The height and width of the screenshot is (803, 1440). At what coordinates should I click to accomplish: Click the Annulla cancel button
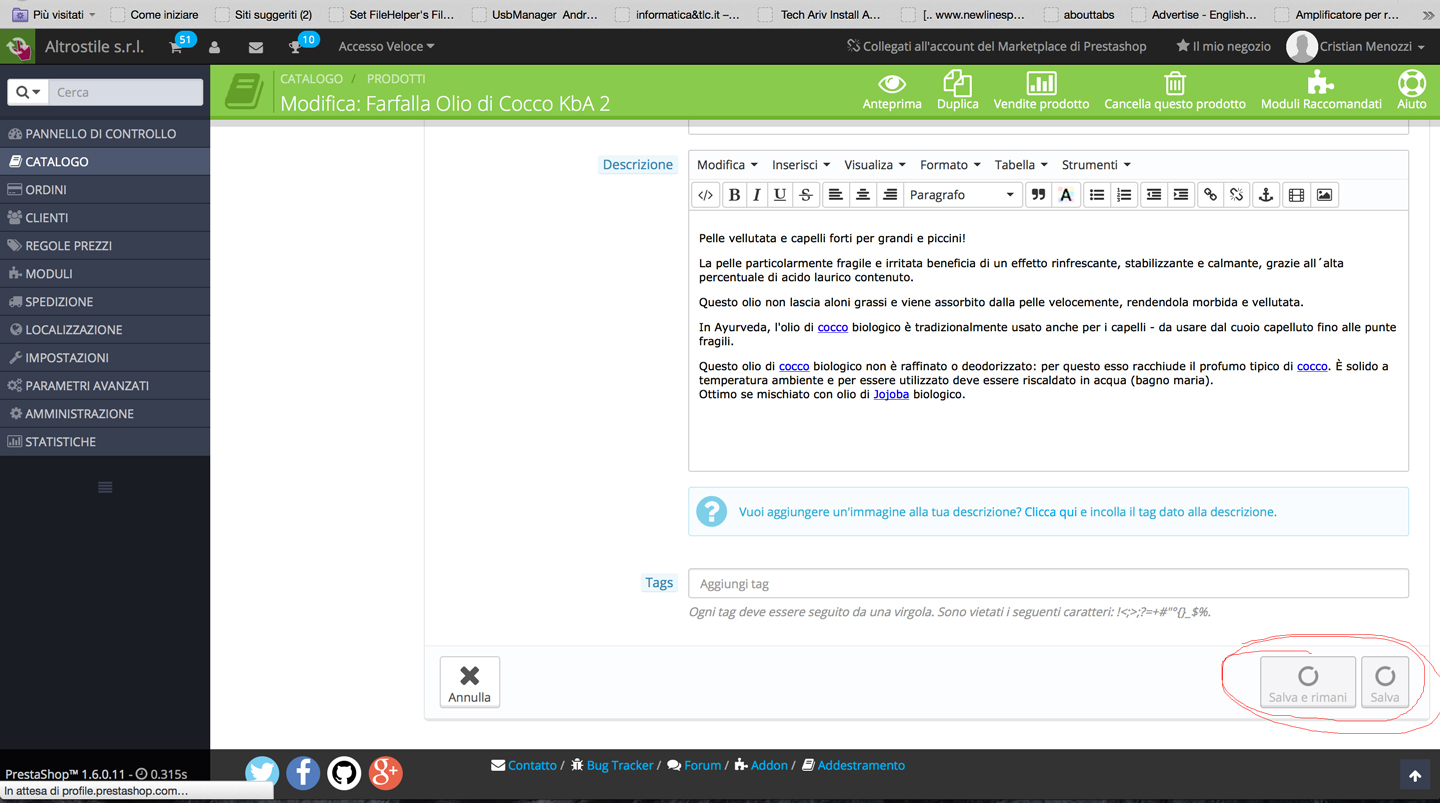click(469, 682)
